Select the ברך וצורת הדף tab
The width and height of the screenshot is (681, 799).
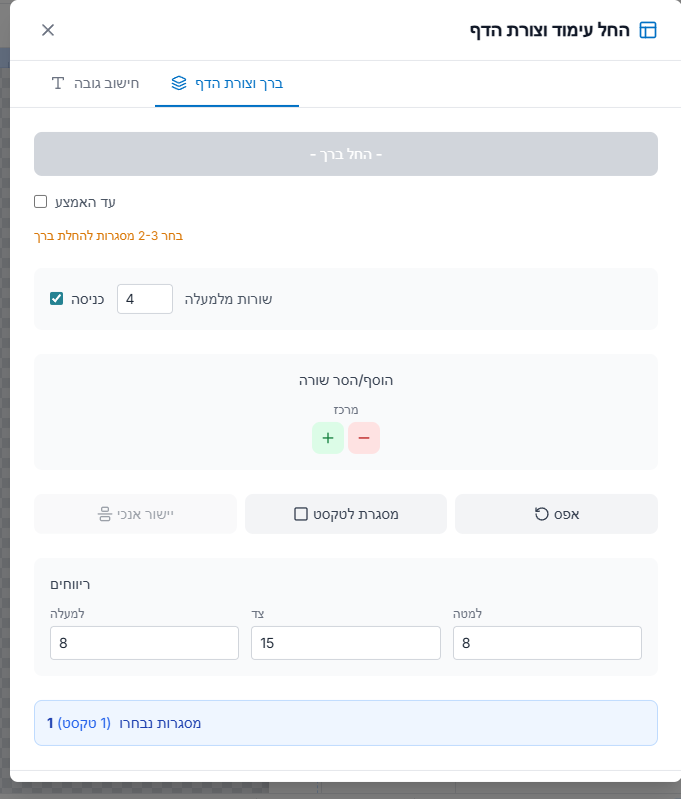[227, 83]
